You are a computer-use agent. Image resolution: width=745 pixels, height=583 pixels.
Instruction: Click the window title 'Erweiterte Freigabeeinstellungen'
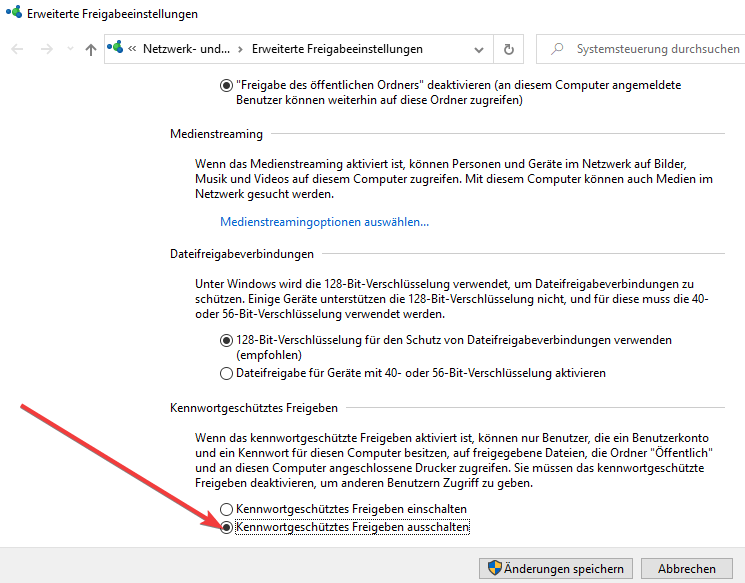coord(112,14)
